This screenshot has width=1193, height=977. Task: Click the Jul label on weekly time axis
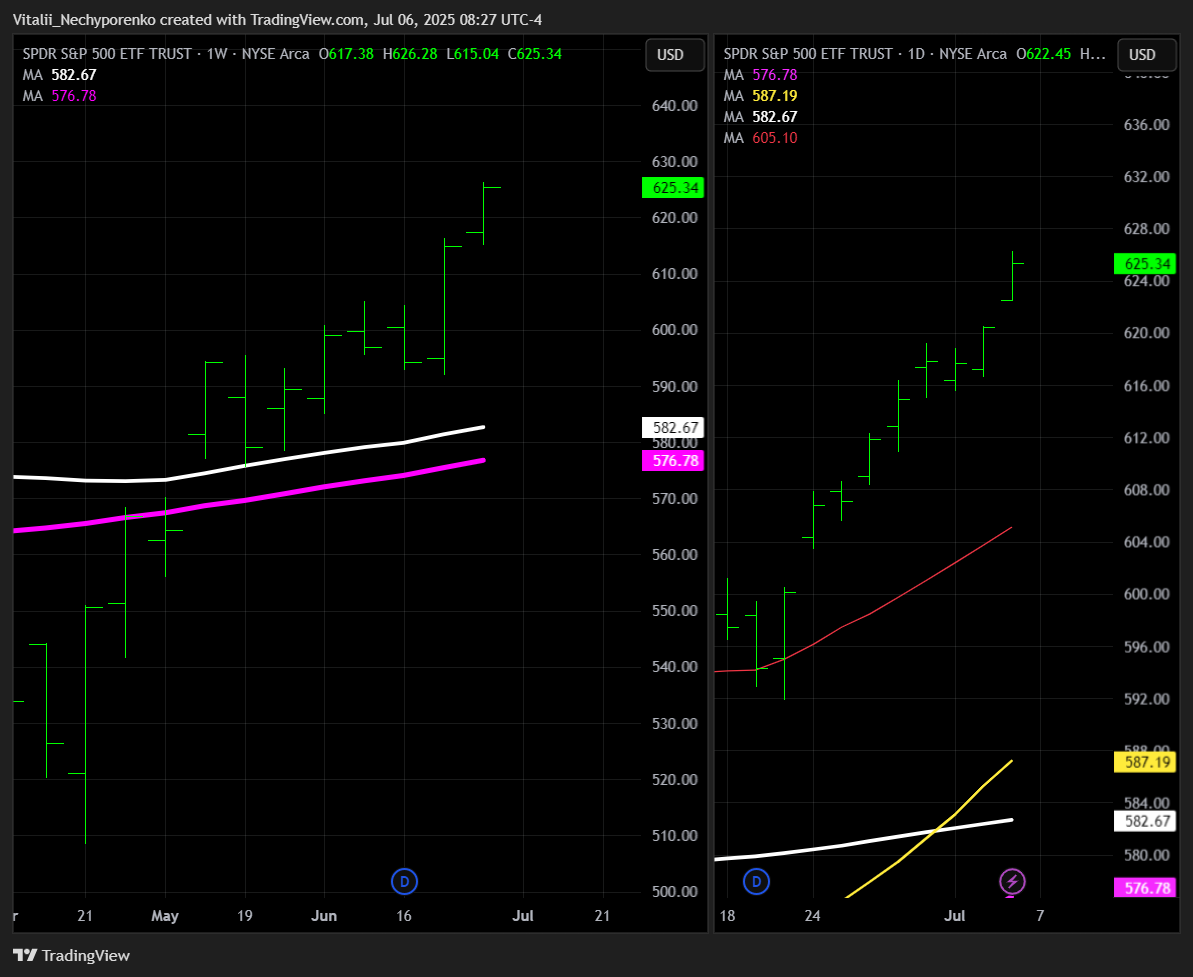click(523, 915)
